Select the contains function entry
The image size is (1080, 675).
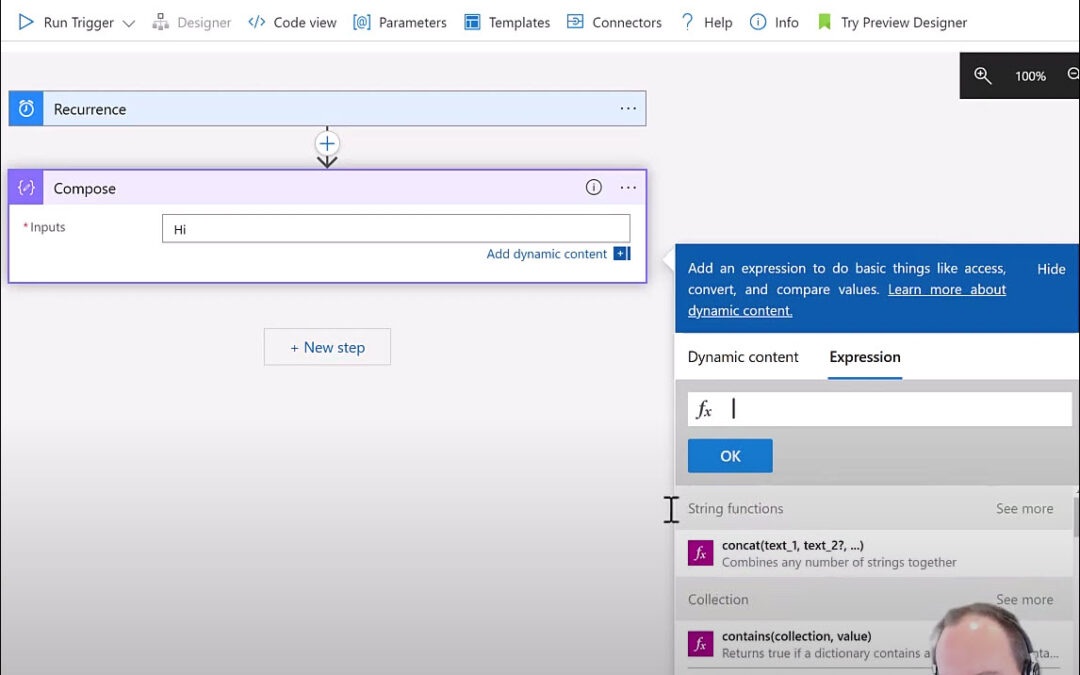tap(875, 644)
